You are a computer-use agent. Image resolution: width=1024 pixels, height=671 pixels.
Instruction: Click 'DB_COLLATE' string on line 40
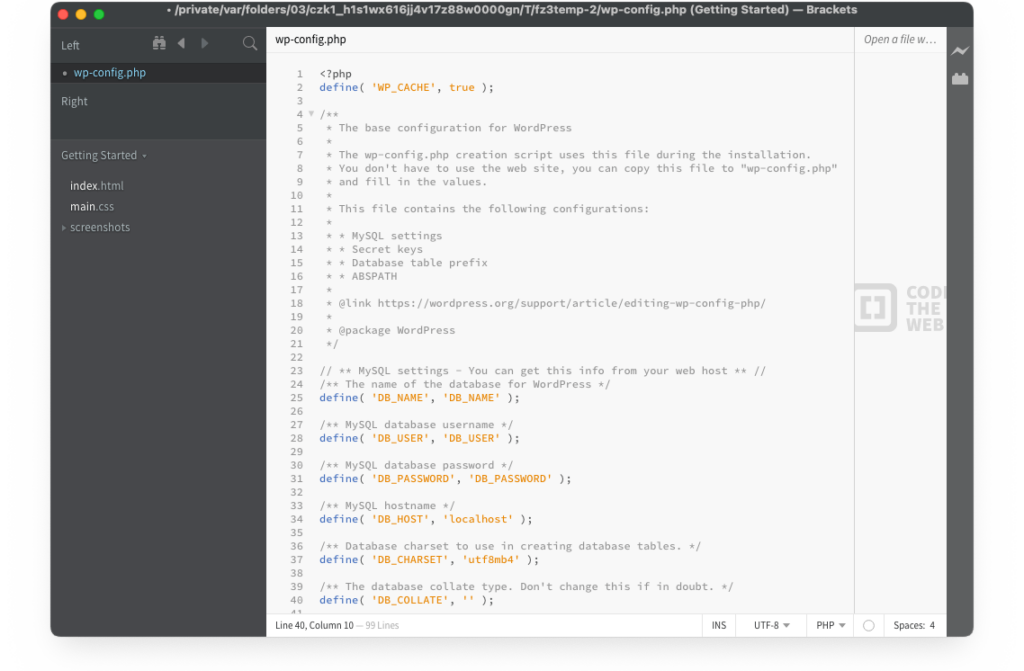tap(409, 600)
